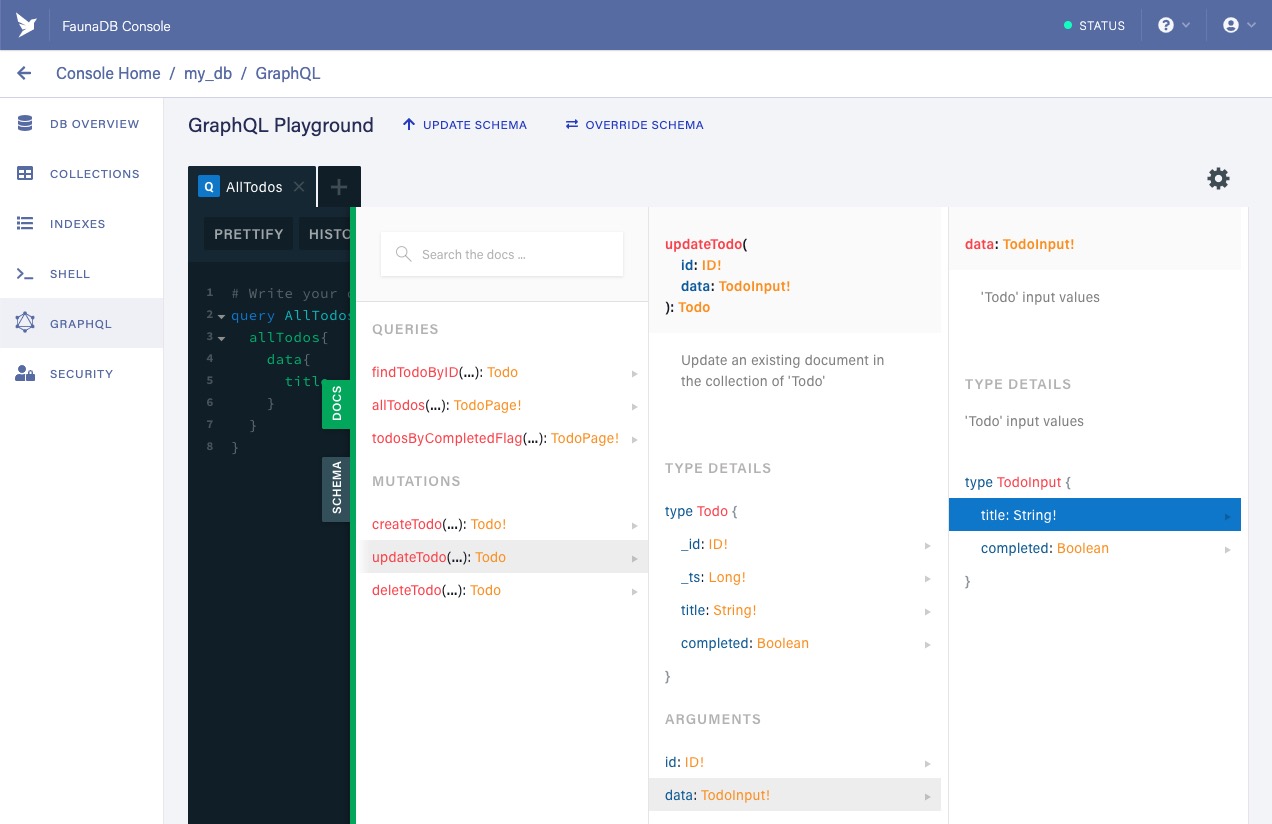Viewport: 1272px width, 824px height.
Task: Click the DB Overview database icon
Action: pos(25,124)
